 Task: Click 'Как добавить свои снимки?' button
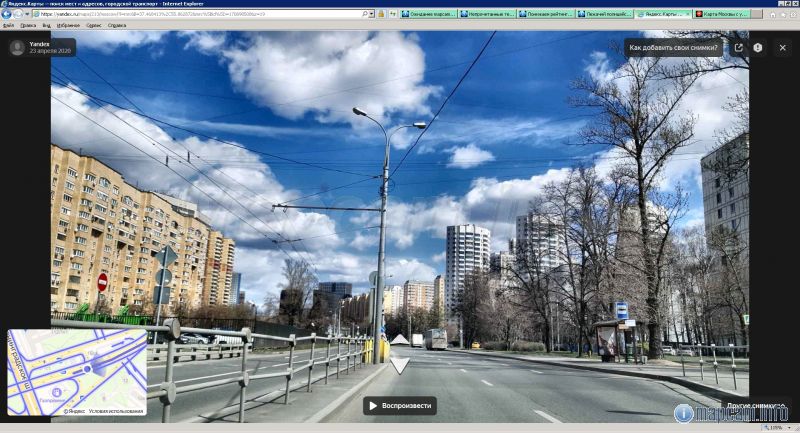tap(676, 47)
